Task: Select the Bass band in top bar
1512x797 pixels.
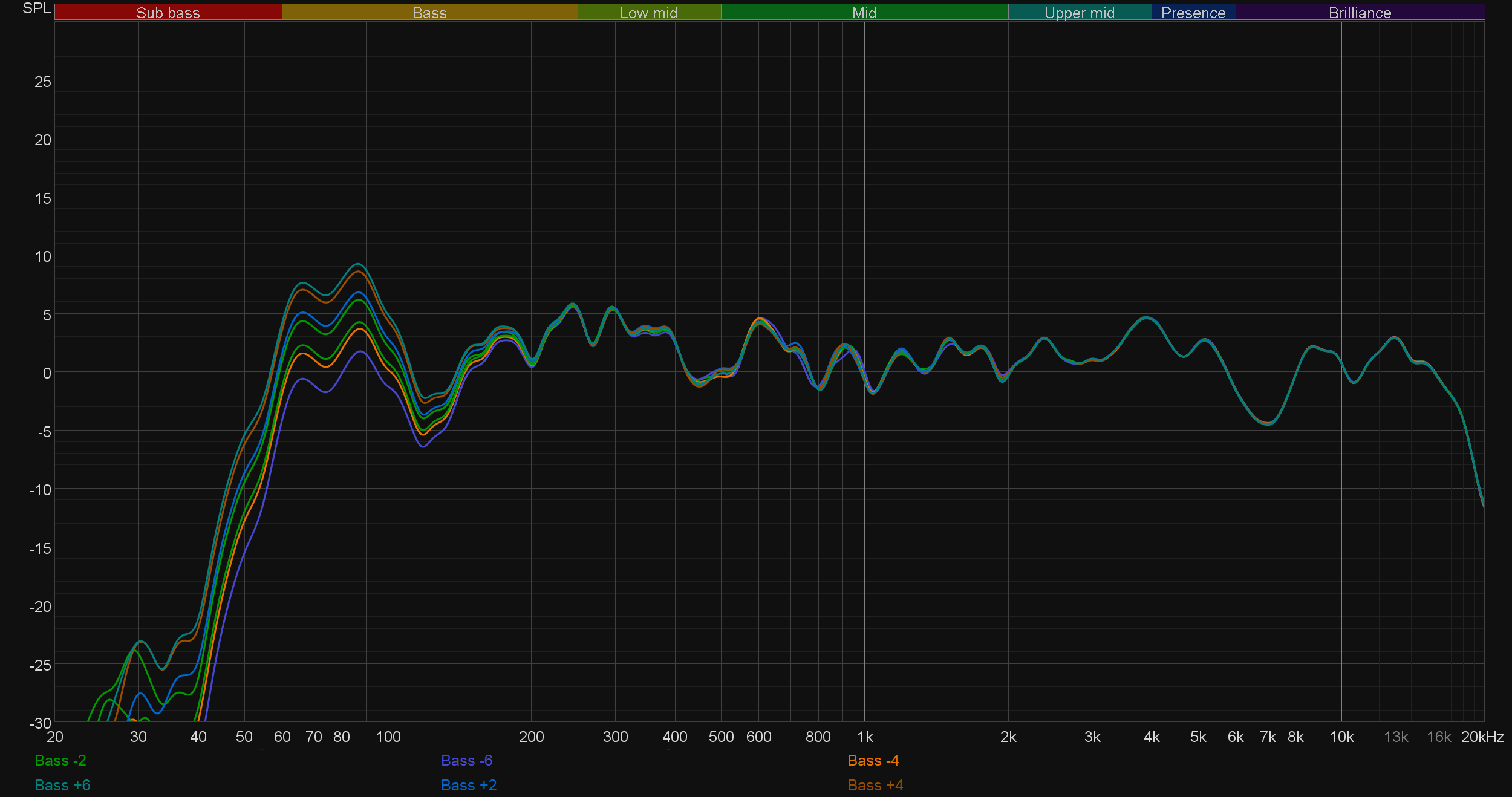Action: pyautogui.click(x=429, y=13)
